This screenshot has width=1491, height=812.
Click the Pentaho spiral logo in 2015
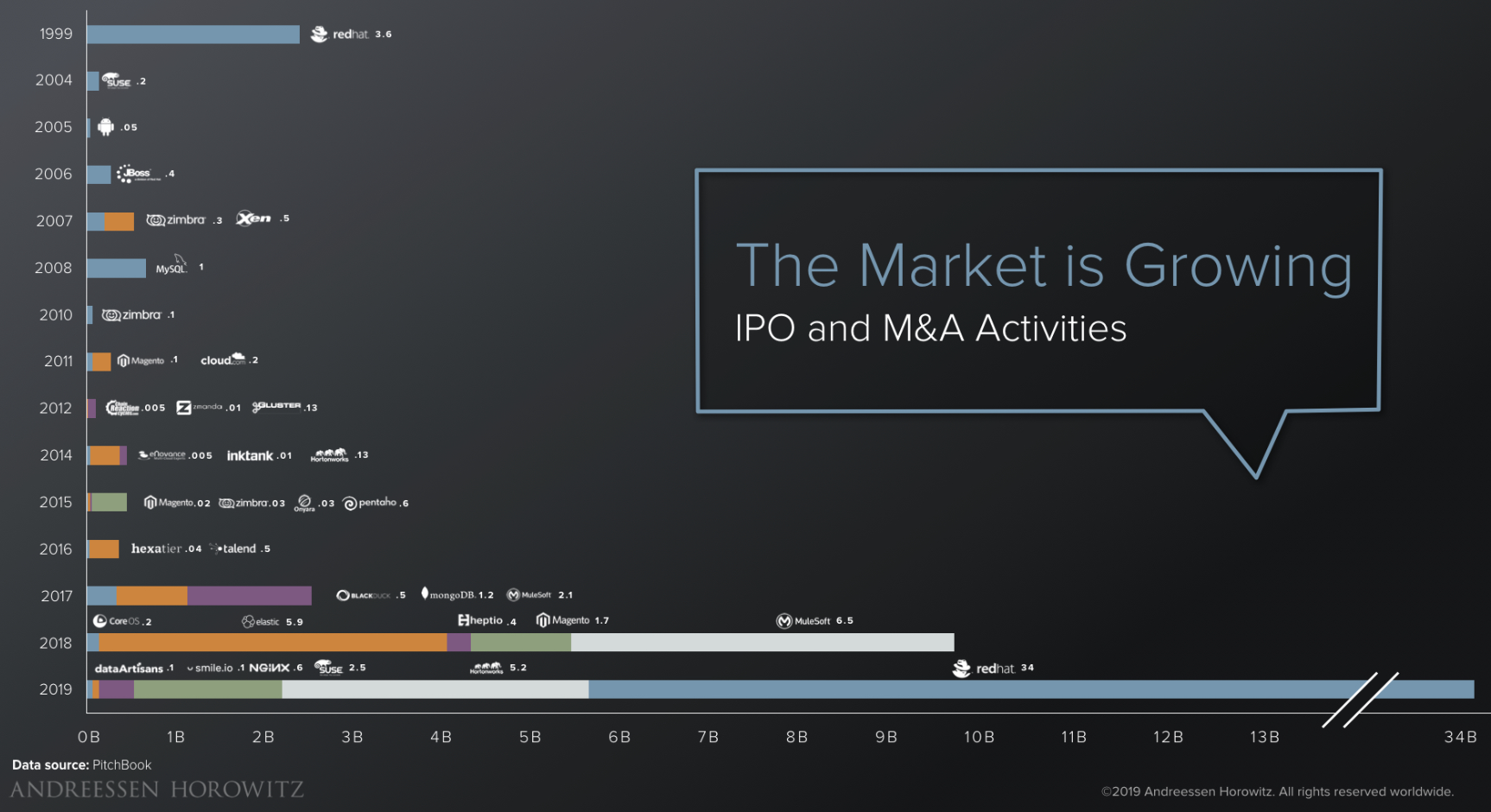click(x=370, y=503)
